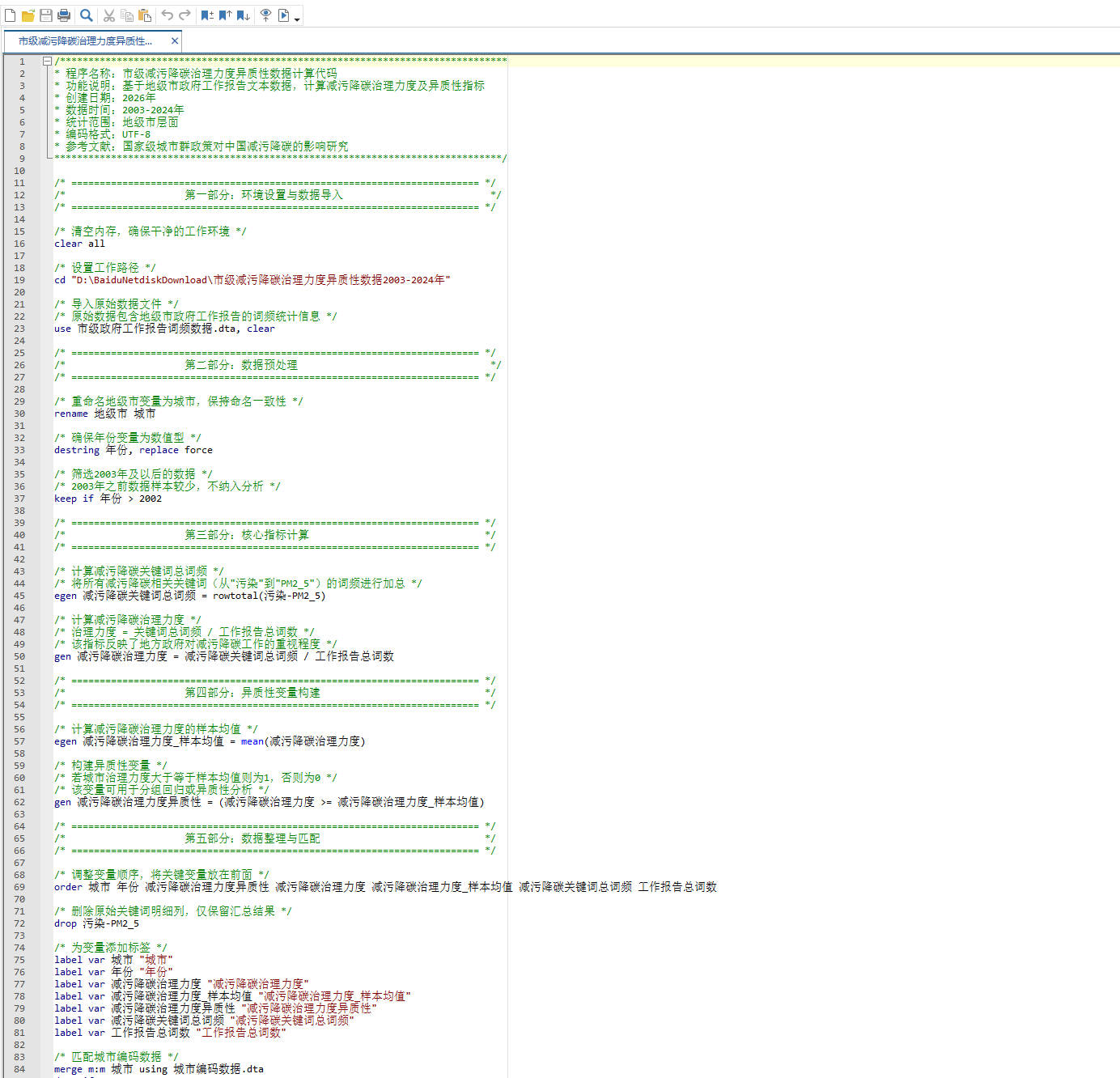Click the egen rowtotal(污染-PM2_5) line

pyautogui.click(x=190, y=596)
